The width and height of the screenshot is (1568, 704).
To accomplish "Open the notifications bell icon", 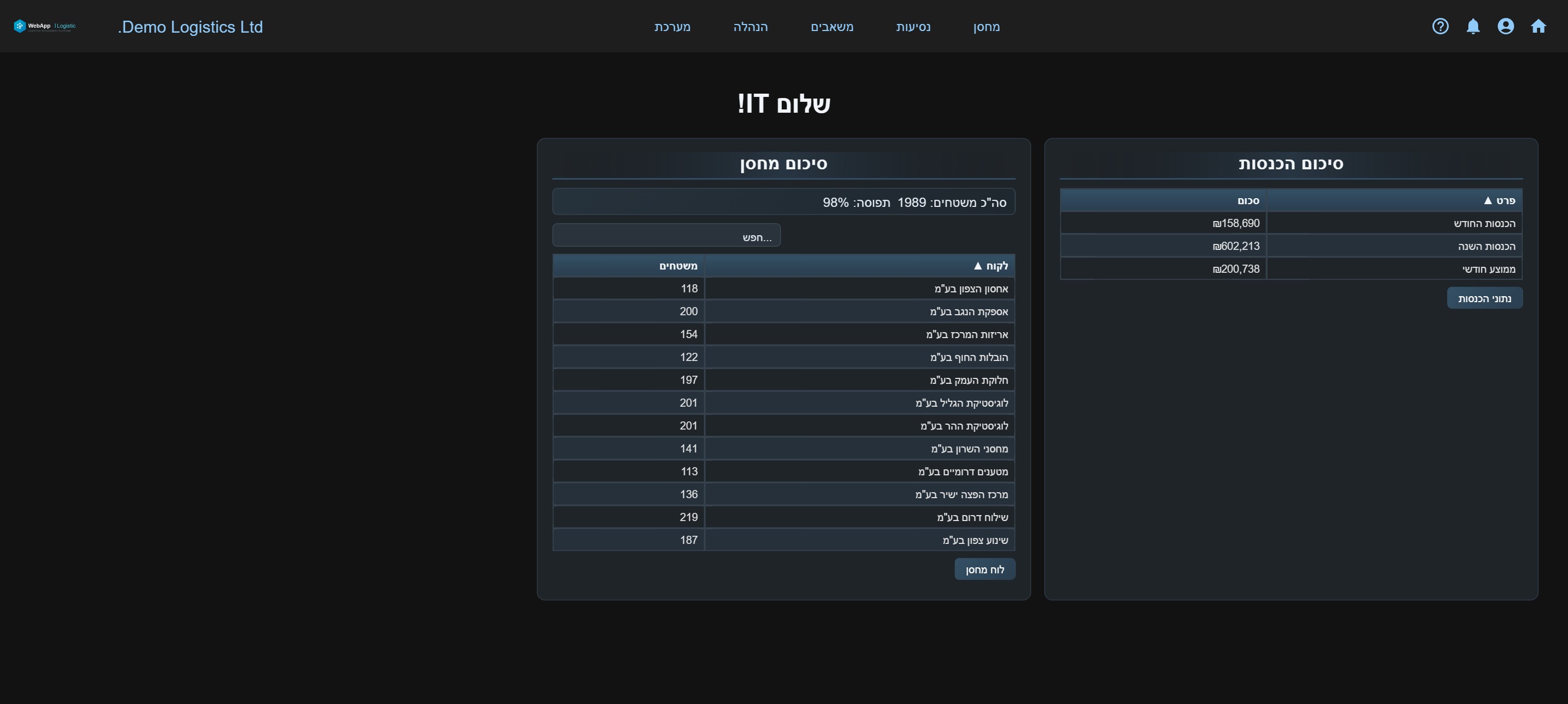I will coord(1473,26).
